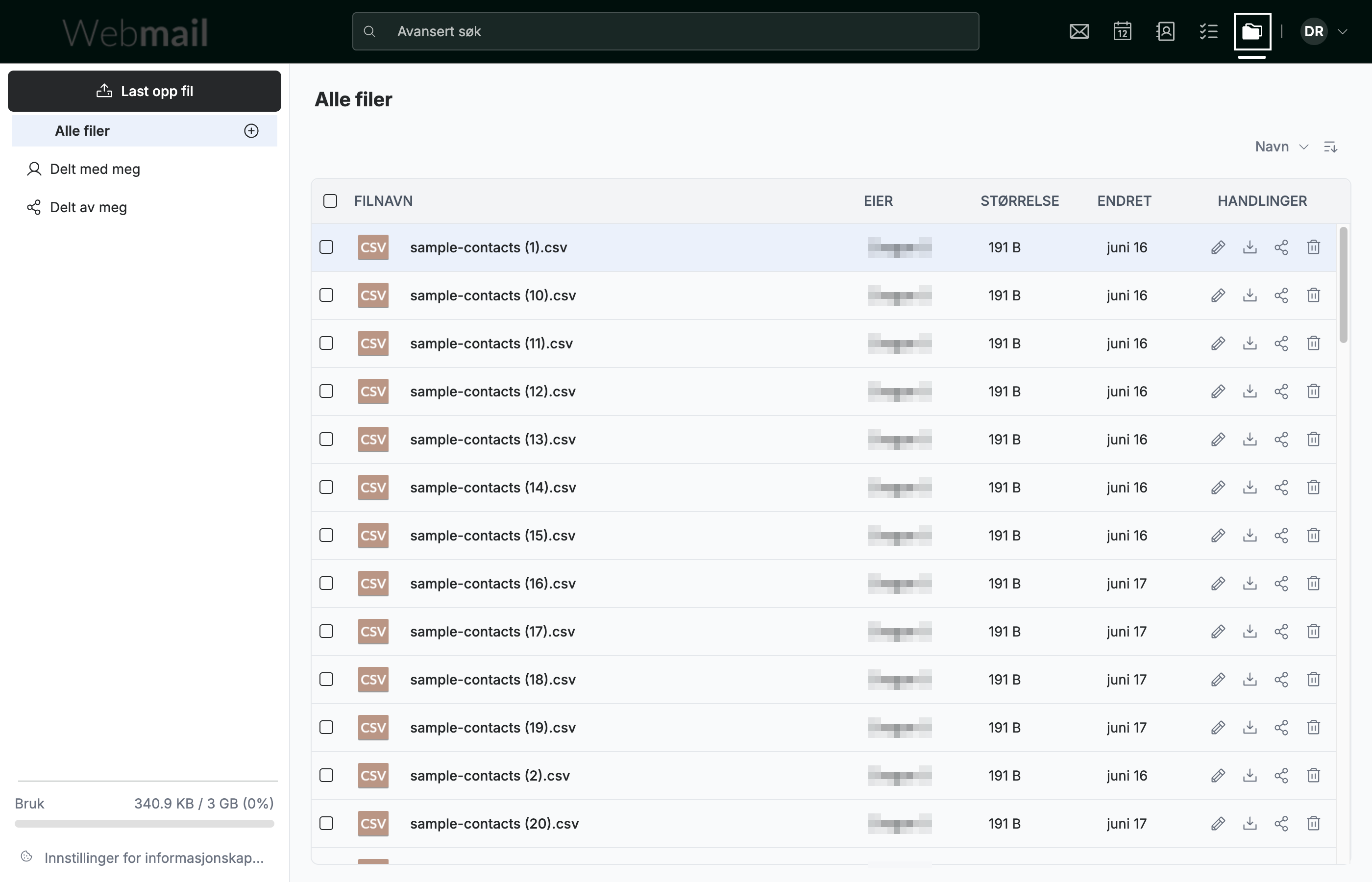
Task: Open file sample-contacts (16).csv
Action: point(493,584)
